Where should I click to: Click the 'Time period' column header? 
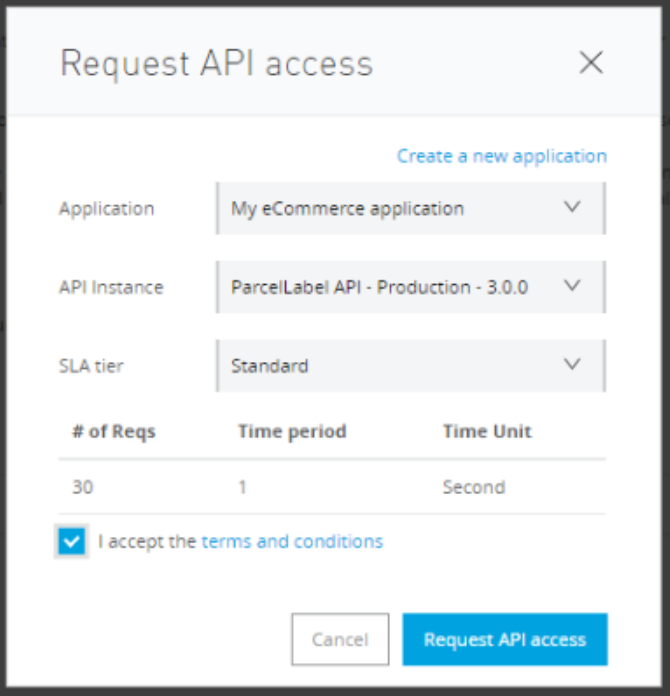[x=292, y=432]
